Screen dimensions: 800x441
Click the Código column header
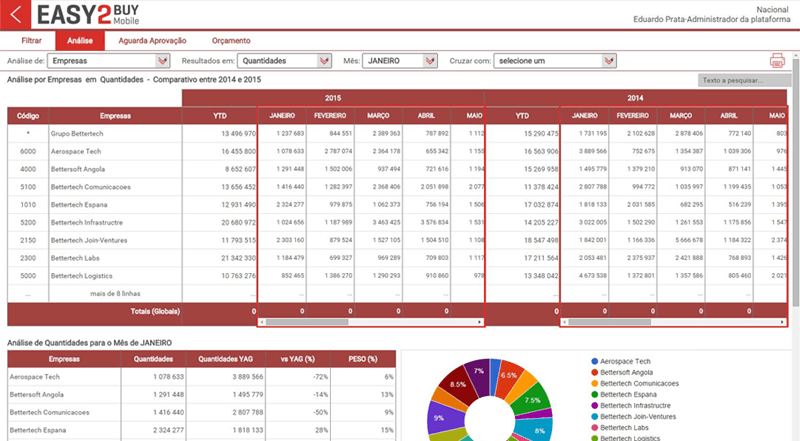[x=28, y=116]
